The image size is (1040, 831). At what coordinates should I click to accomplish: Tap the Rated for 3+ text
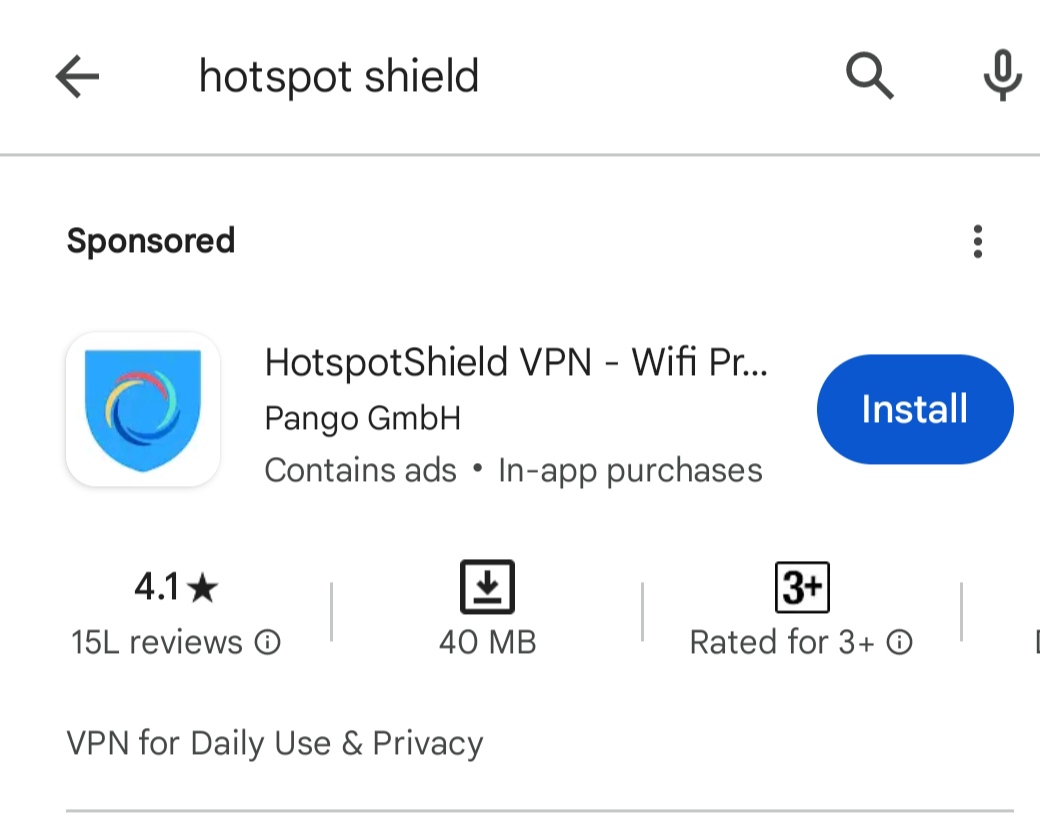pyautogui.click(x=782, y=642)
